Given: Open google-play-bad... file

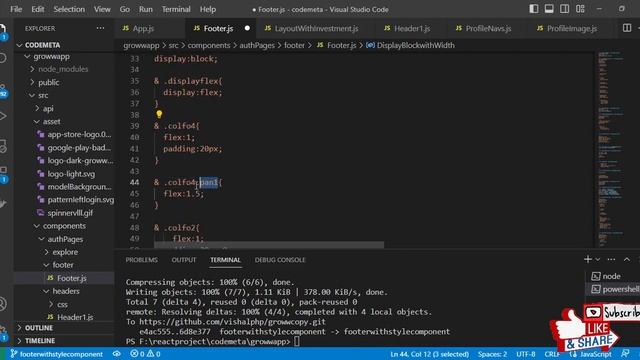Looking at the screenshot, I should click(64, 147).
